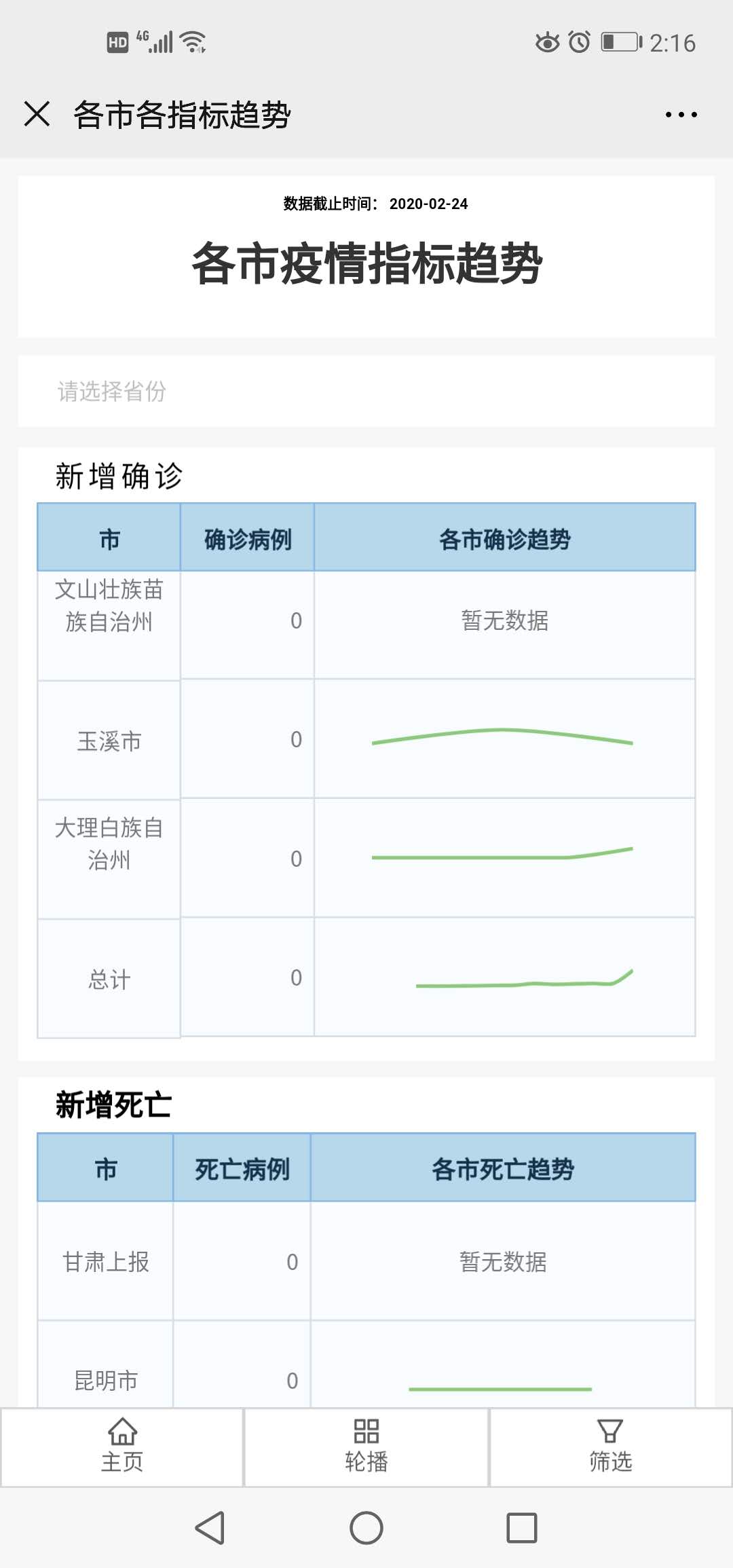This screenshot has height=1568, width=733.
Task: Open the three-dot more options menu
Action: [681, 115]
